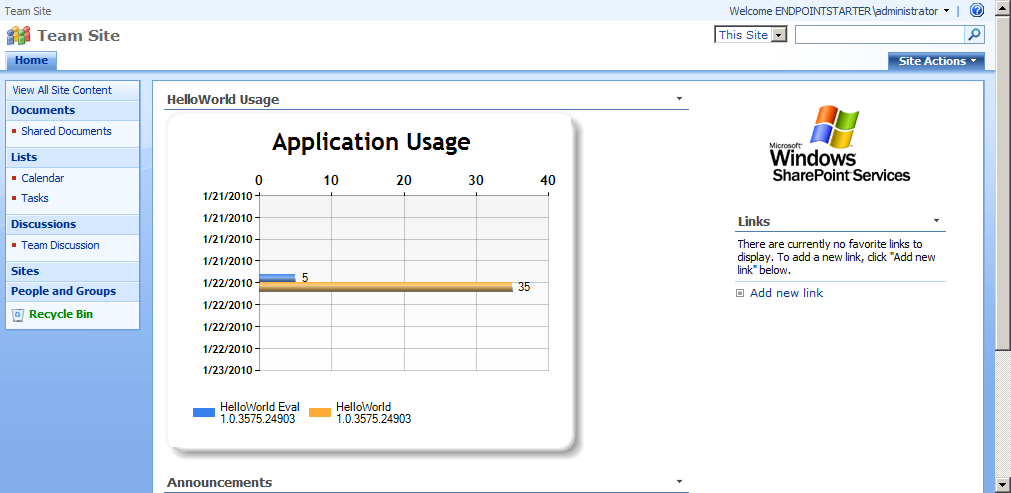Click the blue bar labeled 5
The height and width of the screenshot is (493, 1011).
[x=277, y=278]
